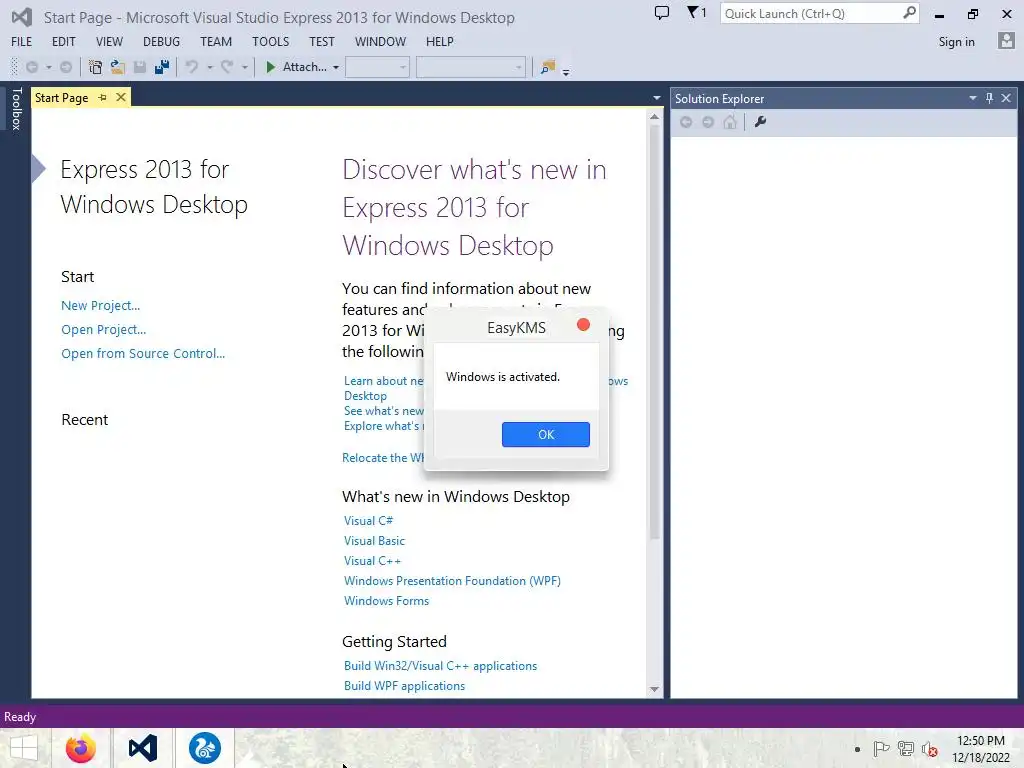Open the TOOLS menu

pyautogui.click(x=270, y=41)
